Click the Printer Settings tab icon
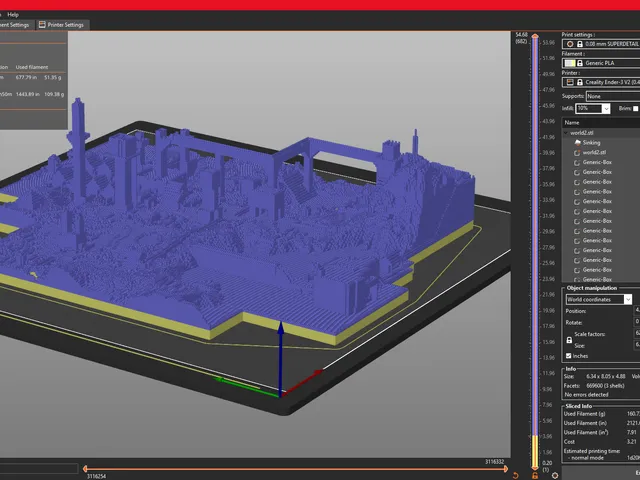The height and width of the screenshot is (480, 640). pos(42,25)
